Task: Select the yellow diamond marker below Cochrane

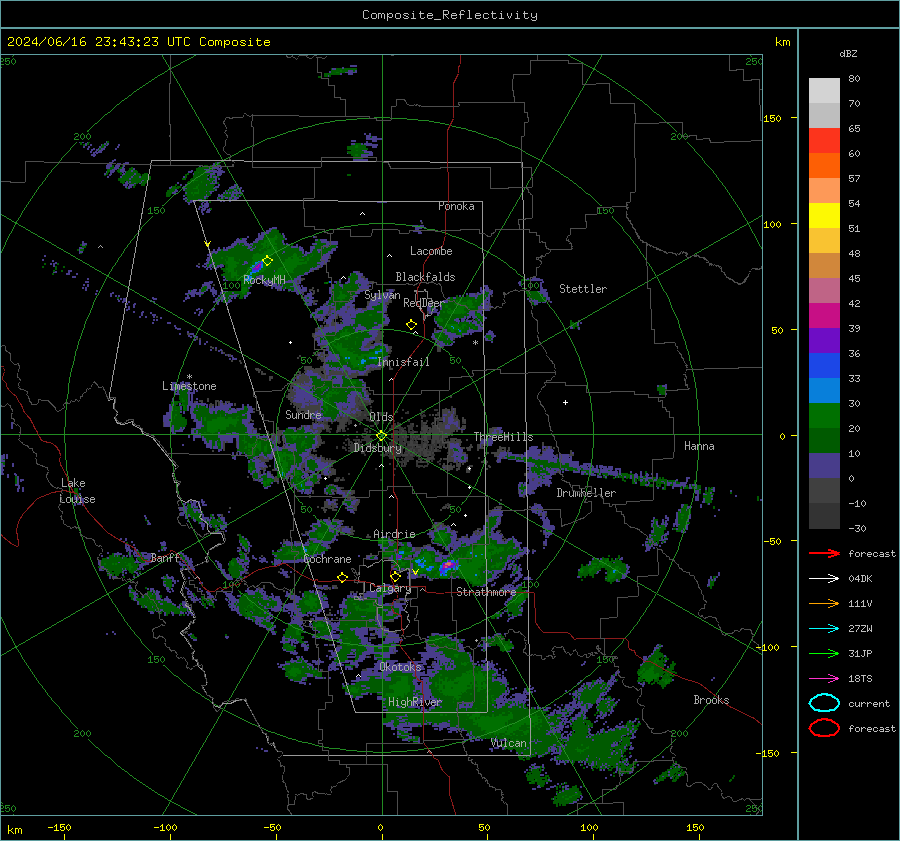Action: coord(343,577)
